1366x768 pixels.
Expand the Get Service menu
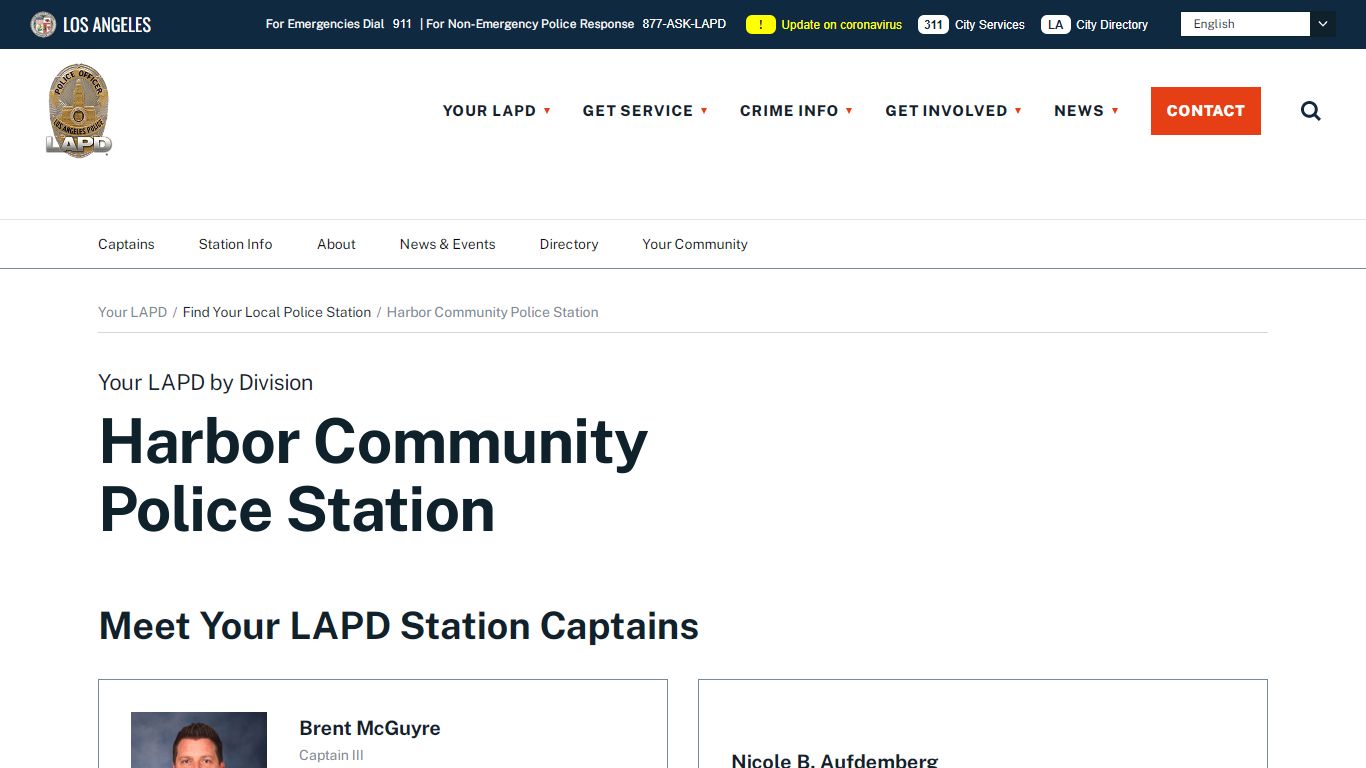pyautogui.click(x=645, y=111)
